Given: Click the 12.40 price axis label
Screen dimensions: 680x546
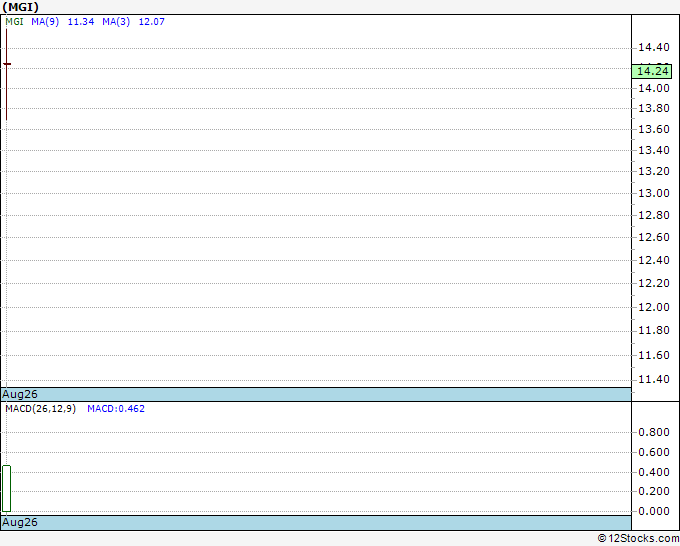Looking at the screenshot, I should (654, 260).
